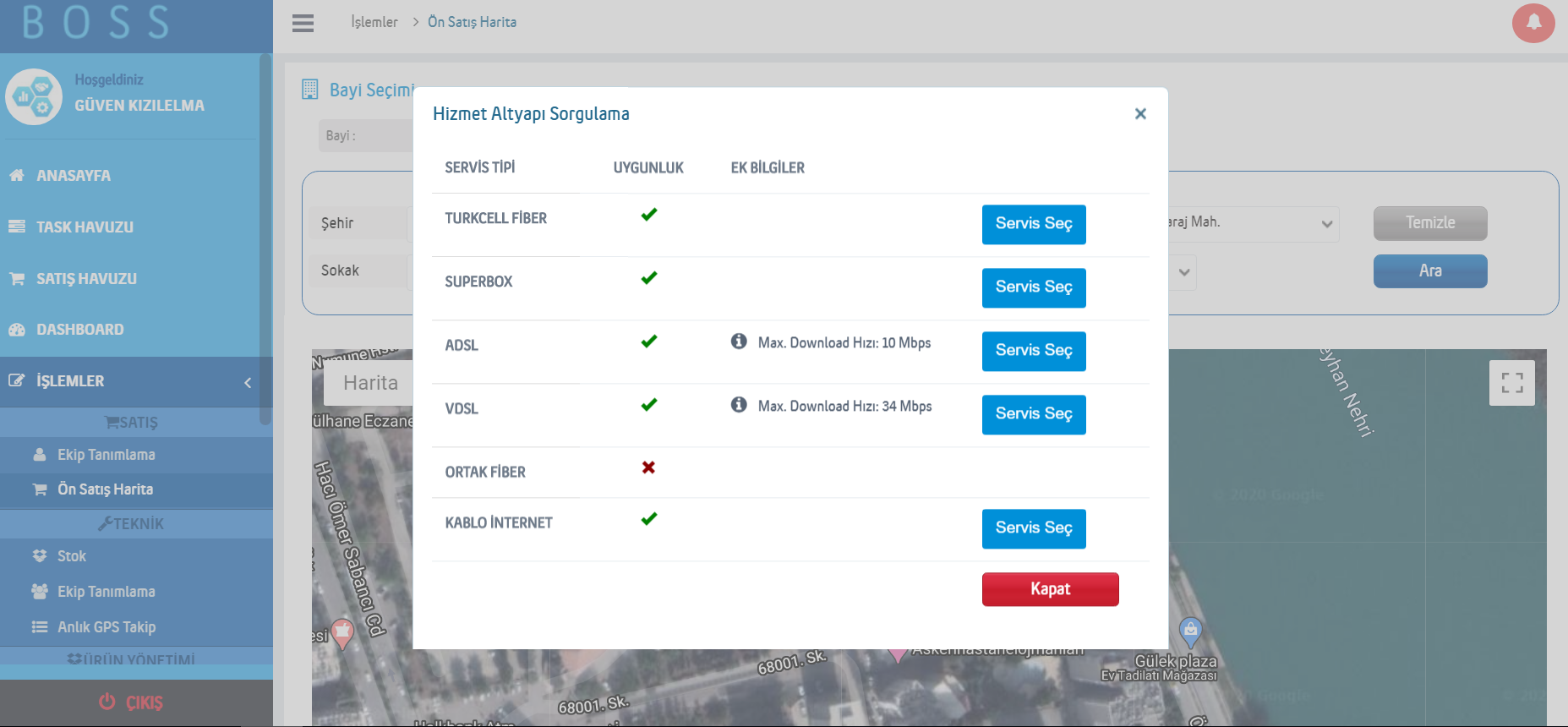The image size is (1568, 727).
Task: Click the SUPERBOX row label
Action: click(478, 282)
